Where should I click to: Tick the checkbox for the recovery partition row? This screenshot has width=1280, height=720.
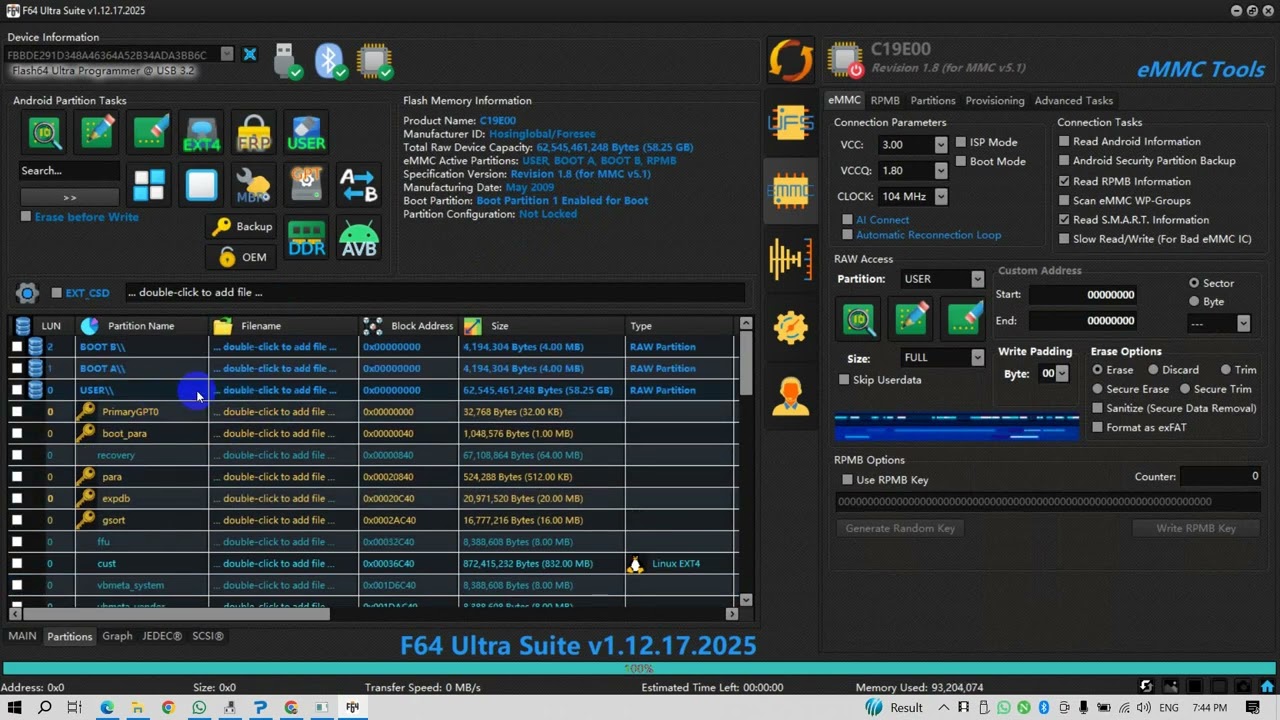click(x=17, y=455)
